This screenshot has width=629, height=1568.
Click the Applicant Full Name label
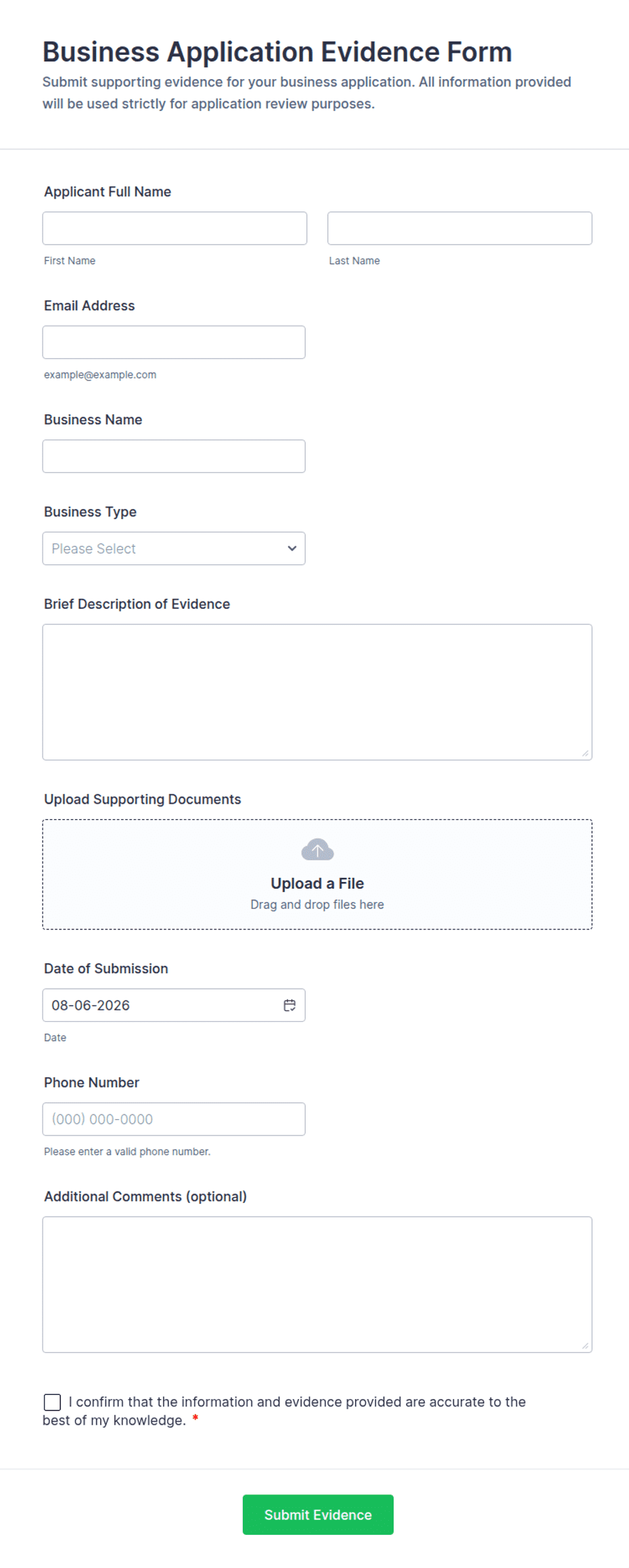[108, 192]
